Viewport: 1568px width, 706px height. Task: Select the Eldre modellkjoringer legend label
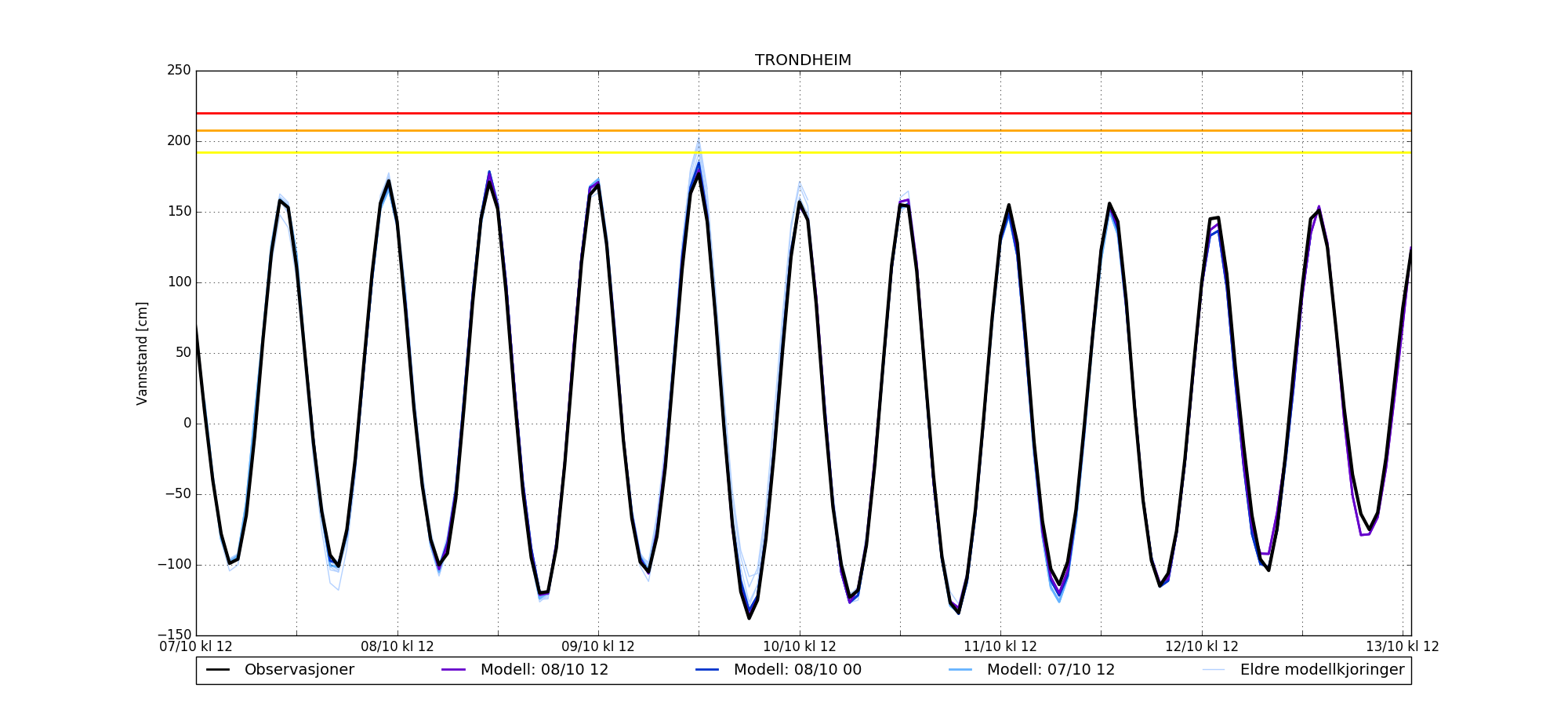(1322, 670)
